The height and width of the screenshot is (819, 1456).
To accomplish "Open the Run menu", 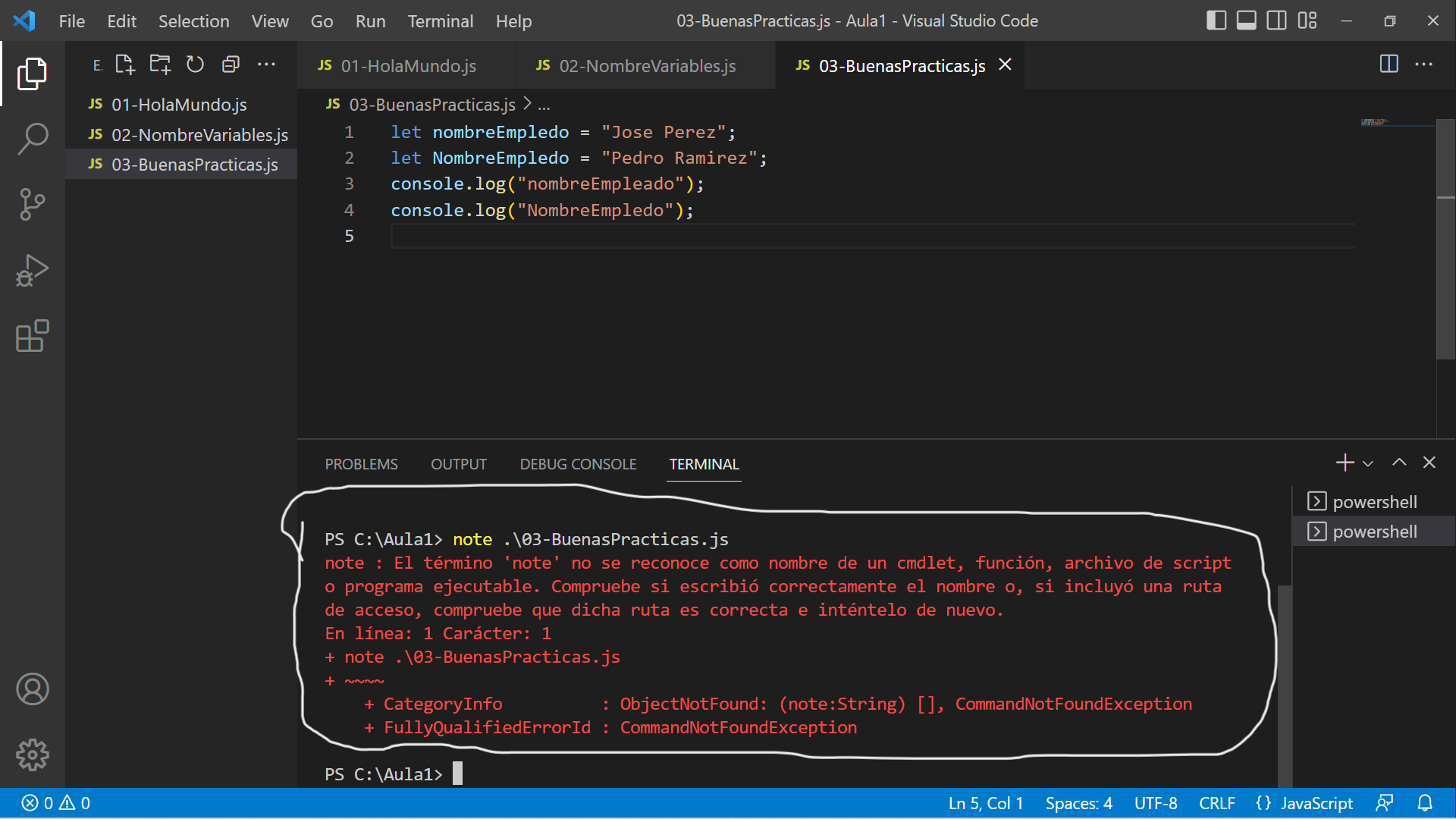I will [370, 21].
